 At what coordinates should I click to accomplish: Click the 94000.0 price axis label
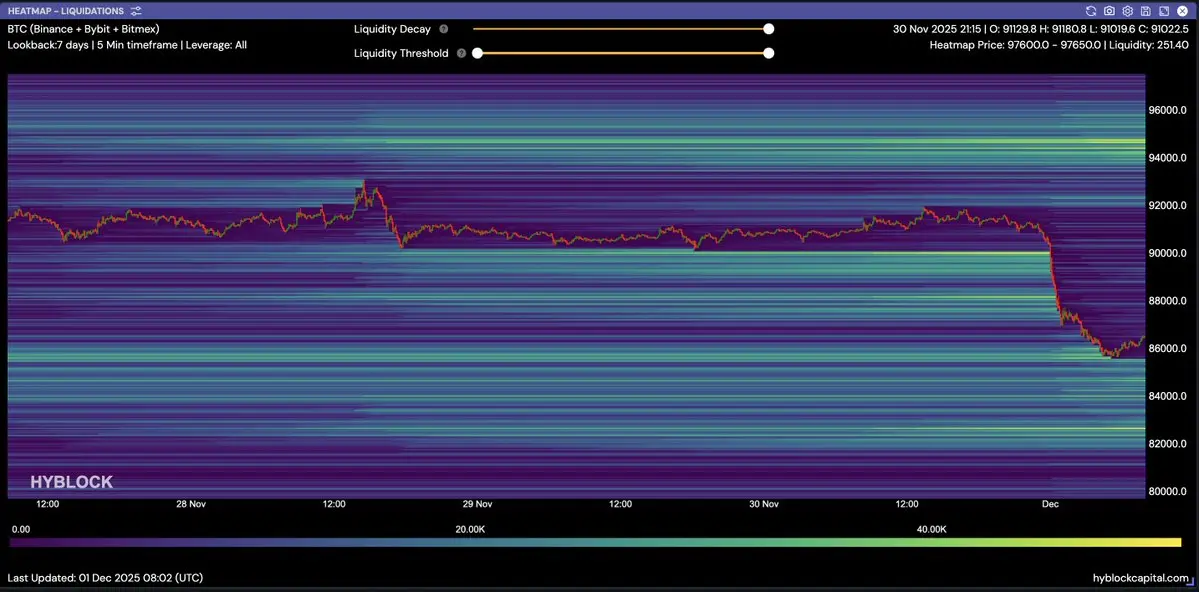[1167, 158]
